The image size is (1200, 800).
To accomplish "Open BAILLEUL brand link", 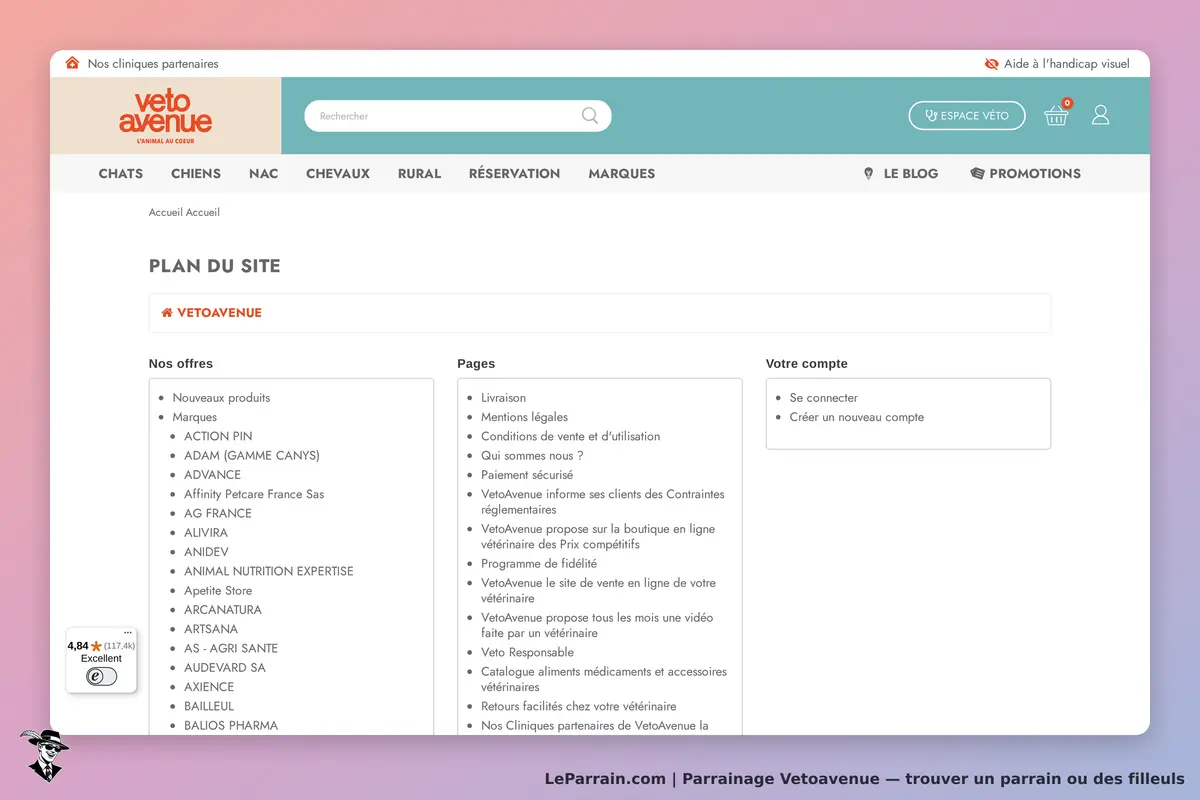I will pyautogui.click(x=209, y=706).
